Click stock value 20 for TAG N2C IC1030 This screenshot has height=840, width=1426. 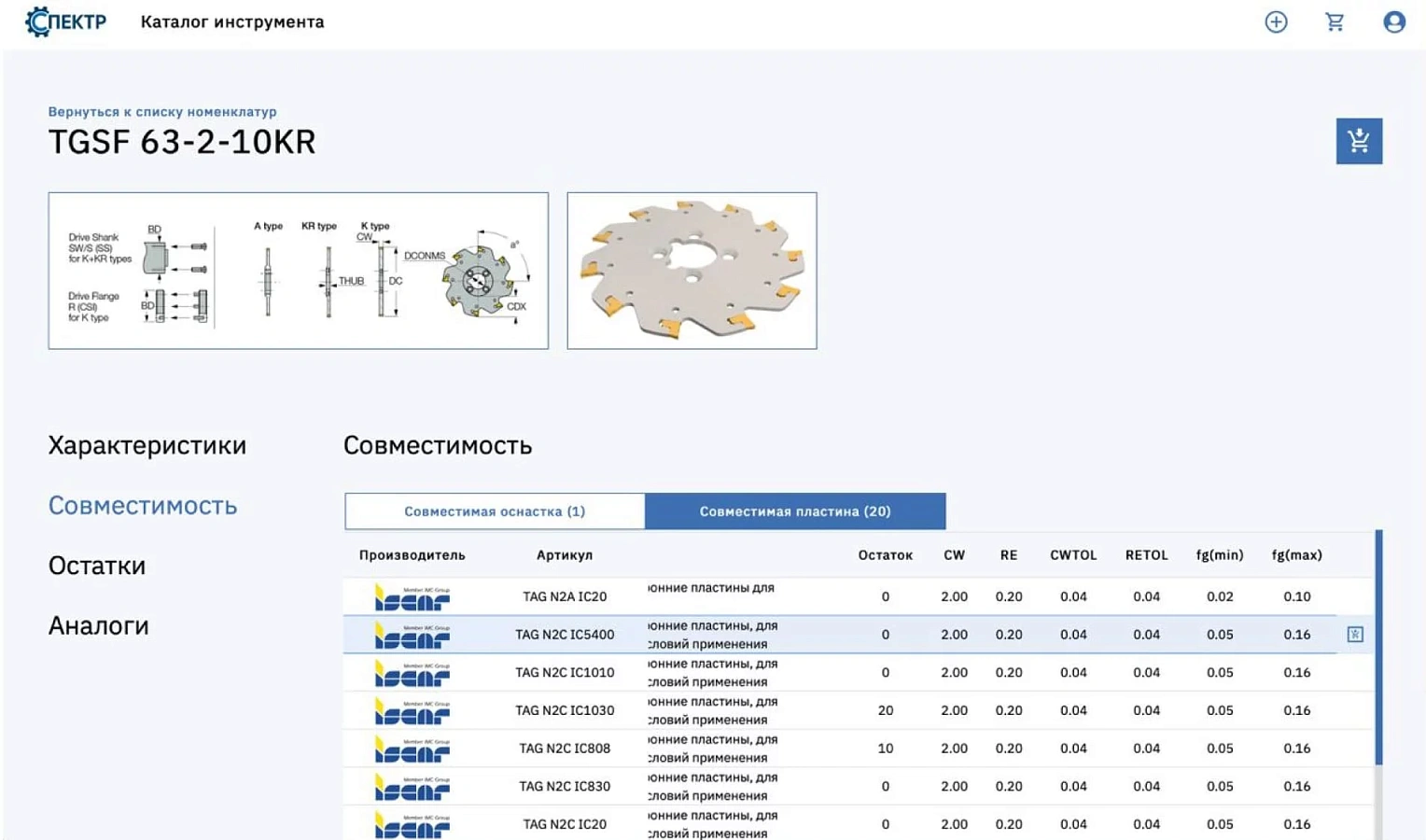tap(886, 710)
